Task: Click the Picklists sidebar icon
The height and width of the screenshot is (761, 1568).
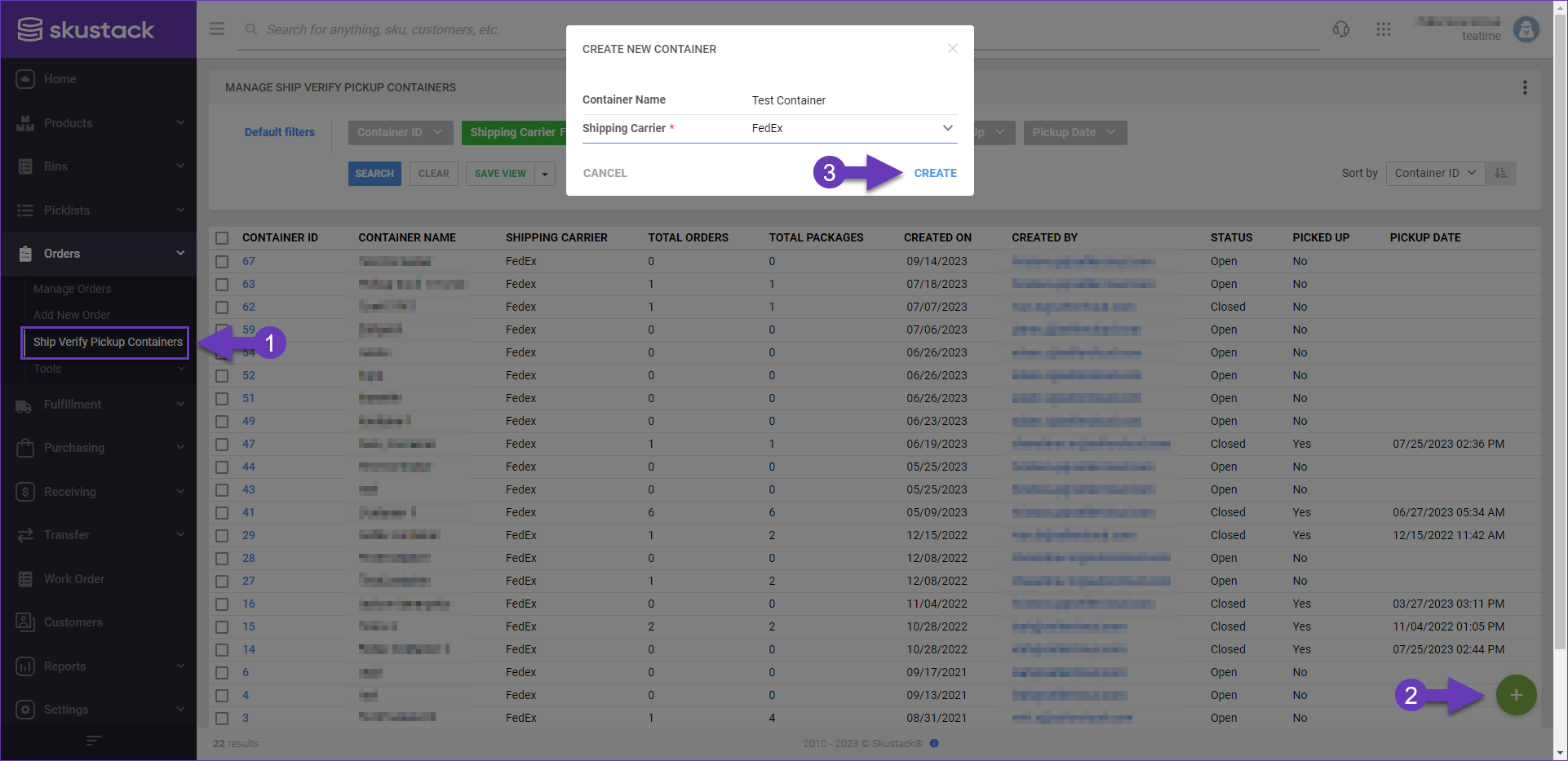Action: pyautogui.click(x=25, y=210)
